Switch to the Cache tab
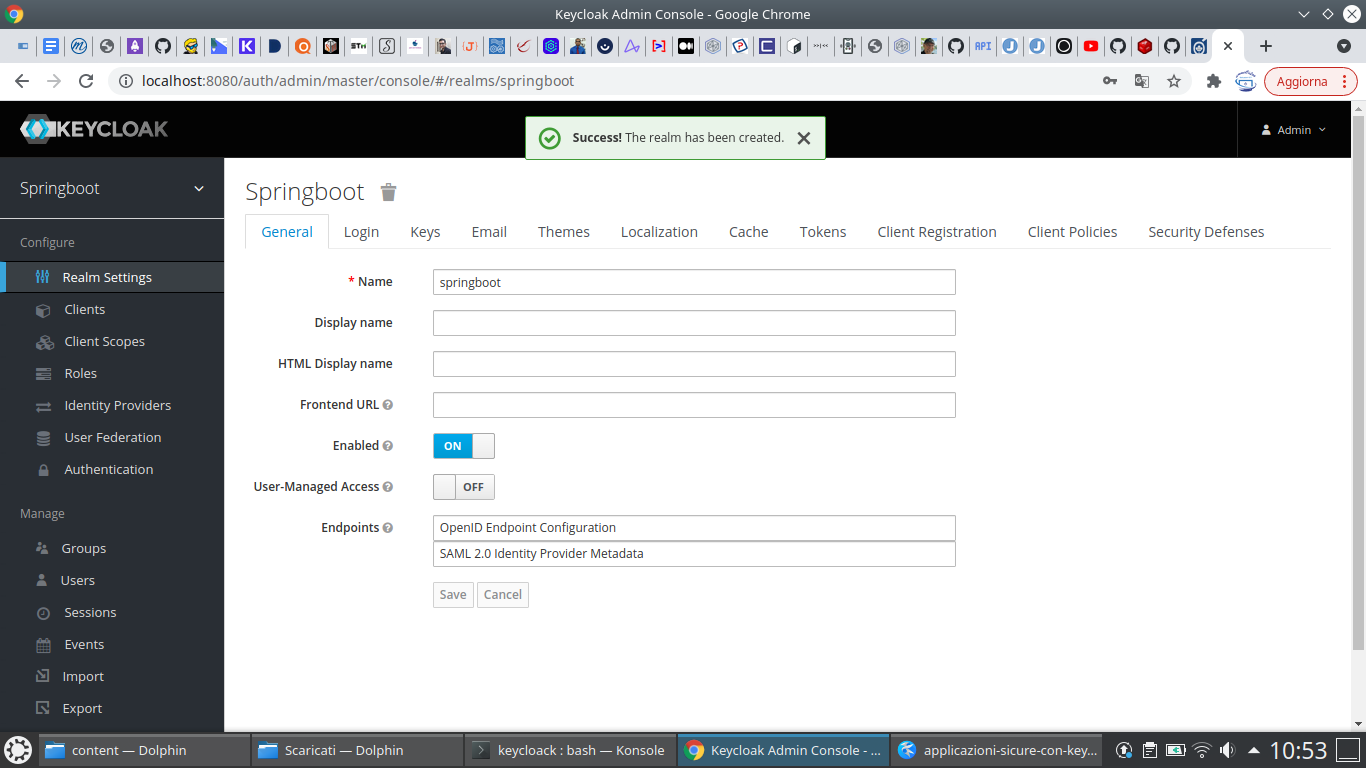The height and width of the screenshot is (768, 1366). click(749, 232)
